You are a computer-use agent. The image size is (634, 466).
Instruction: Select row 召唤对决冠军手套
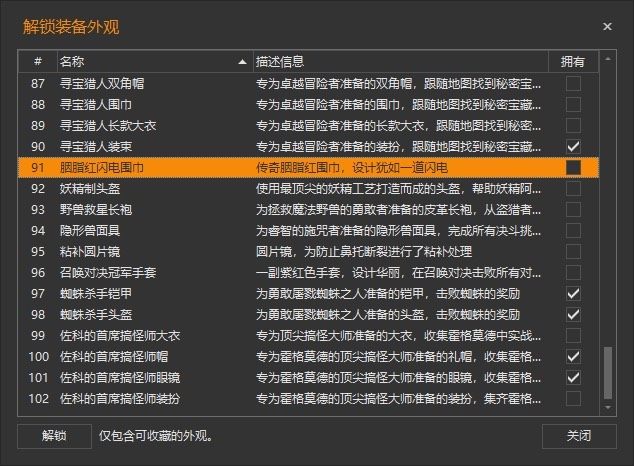coord(309,273)
